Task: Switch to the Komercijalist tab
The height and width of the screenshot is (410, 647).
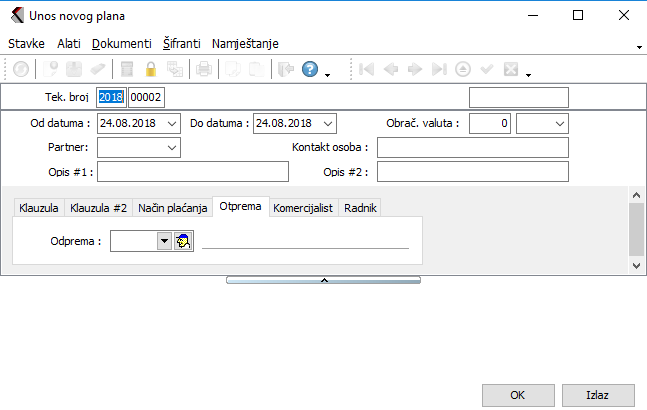Action: tap(304, 208)
